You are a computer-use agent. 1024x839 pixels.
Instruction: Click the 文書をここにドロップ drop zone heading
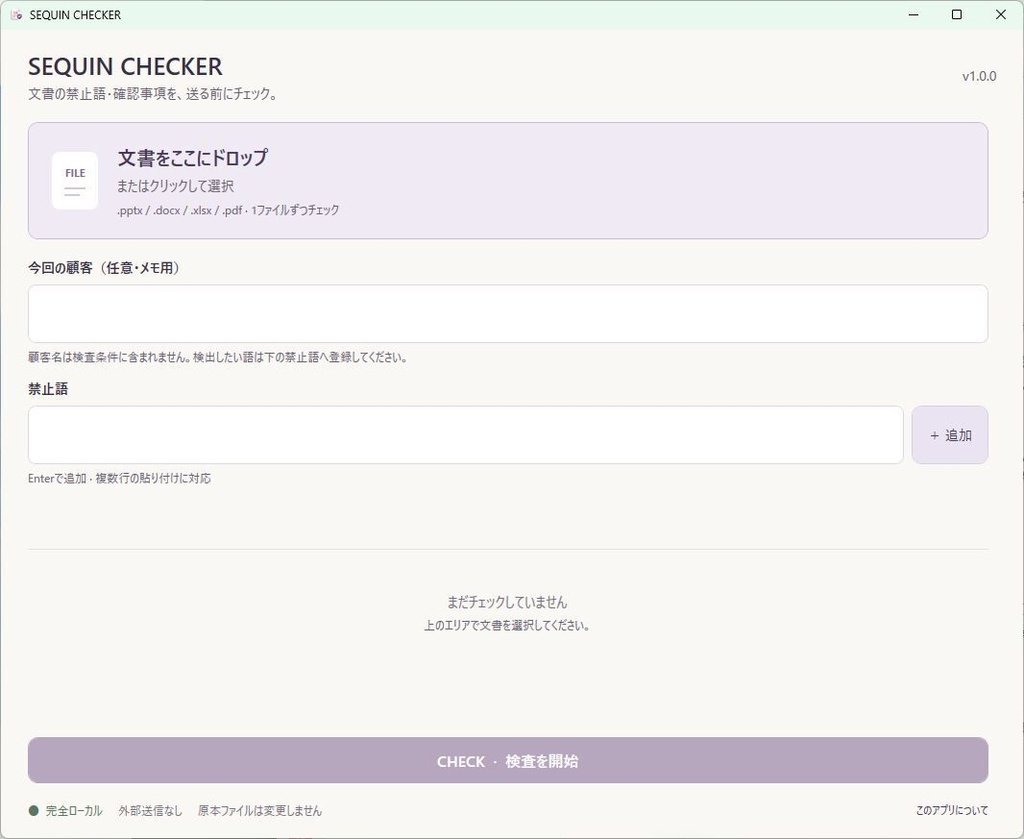[x=193, y=157]
